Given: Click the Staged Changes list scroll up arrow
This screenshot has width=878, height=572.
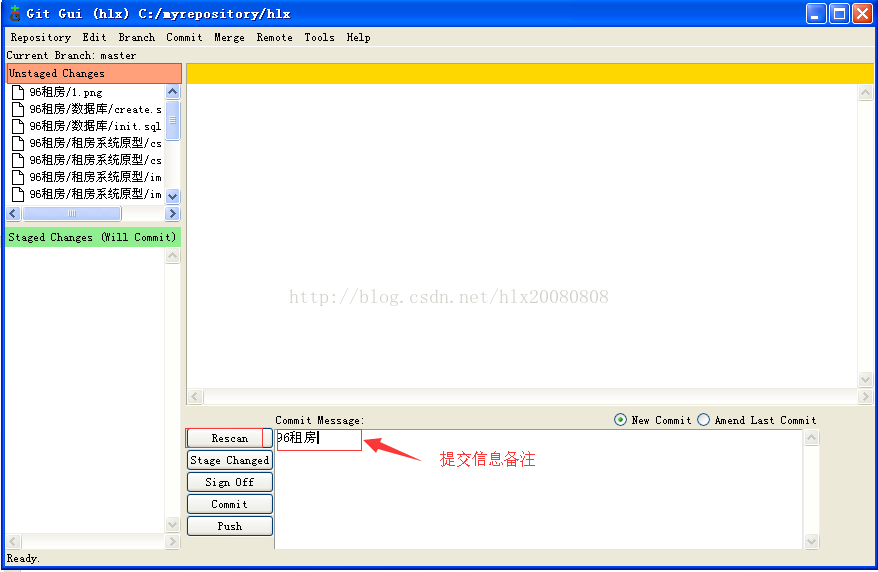Looking at the screenshot, I should 172,256.
